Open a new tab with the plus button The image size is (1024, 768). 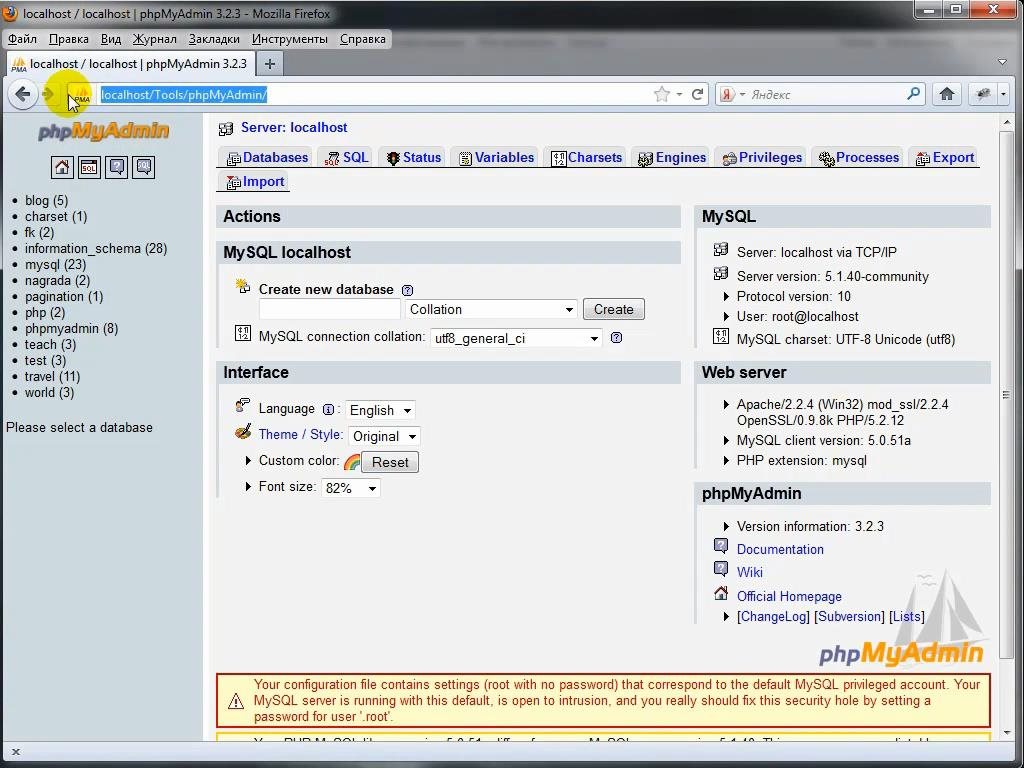pos(270,64)
